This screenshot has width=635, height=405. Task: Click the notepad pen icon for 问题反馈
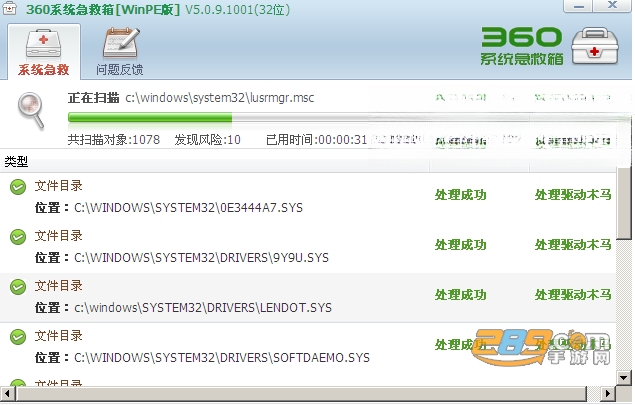121,42
